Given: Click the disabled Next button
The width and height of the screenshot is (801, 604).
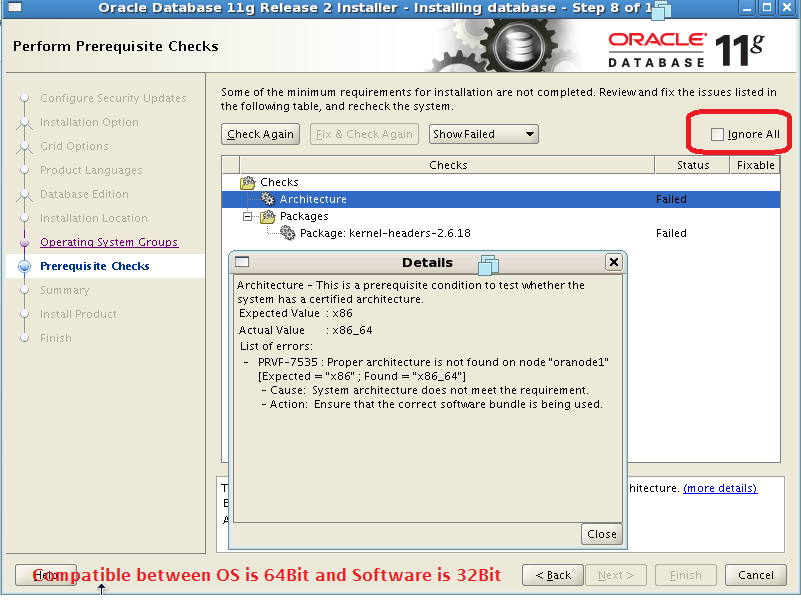Looking at the screenshot, I should pos(616,575).
